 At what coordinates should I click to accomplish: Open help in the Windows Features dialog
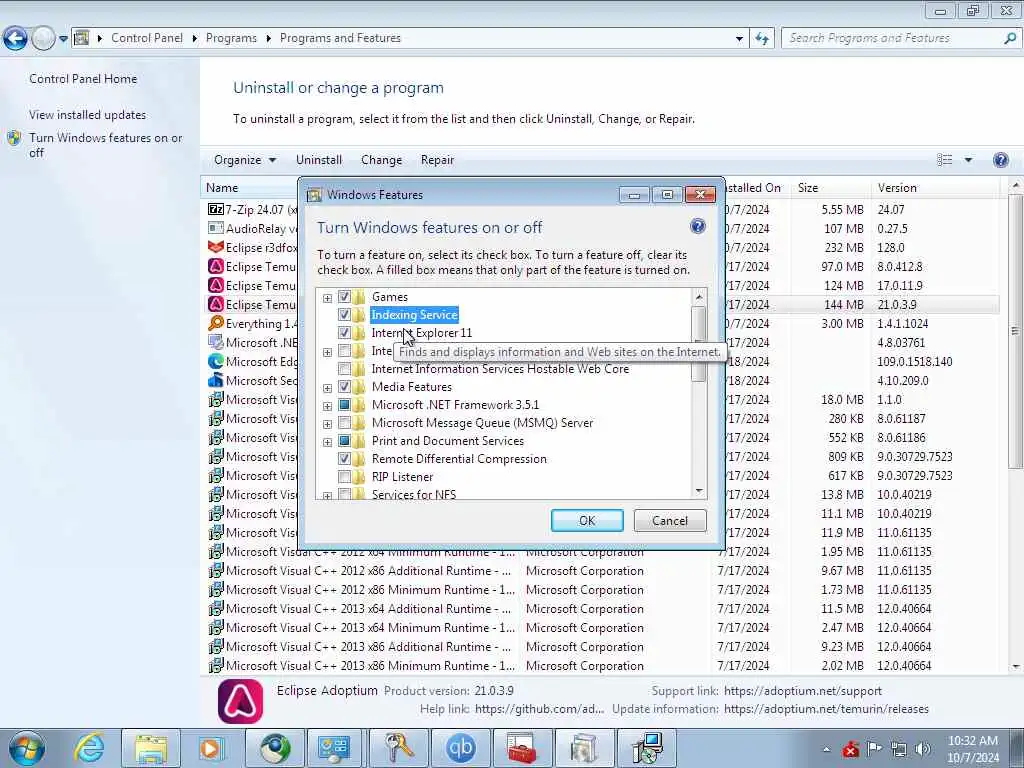tap(697, 227)
